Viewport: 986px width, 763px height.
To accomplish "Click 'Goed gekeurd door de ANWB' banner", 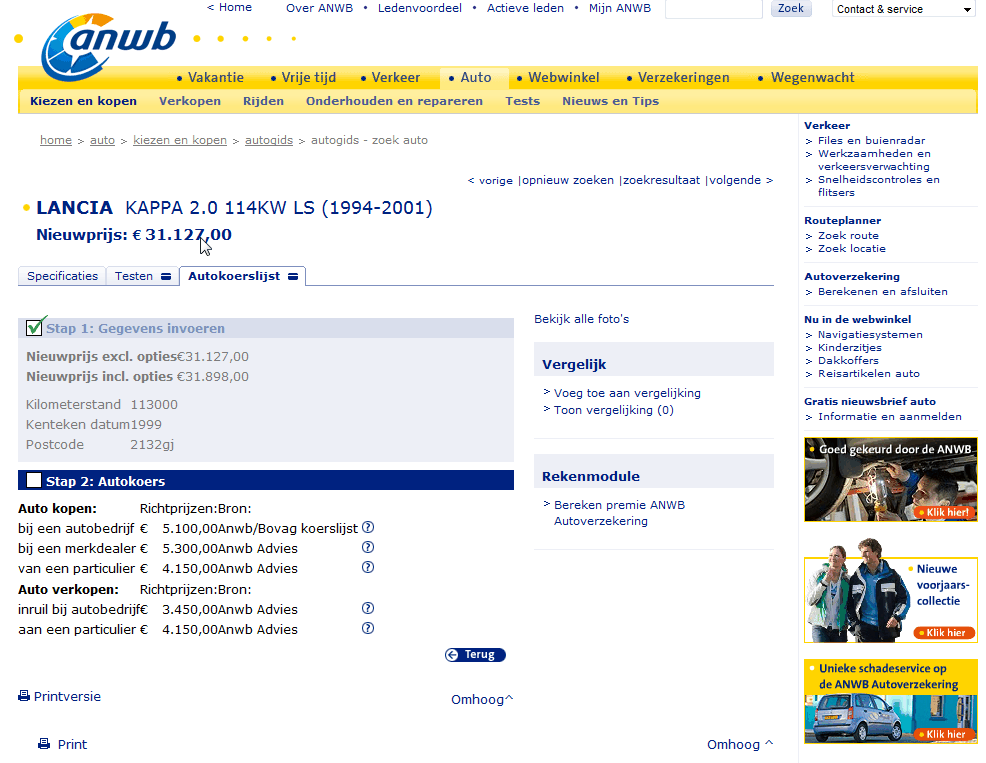I will pyautogui.click(x=890, y=480).
